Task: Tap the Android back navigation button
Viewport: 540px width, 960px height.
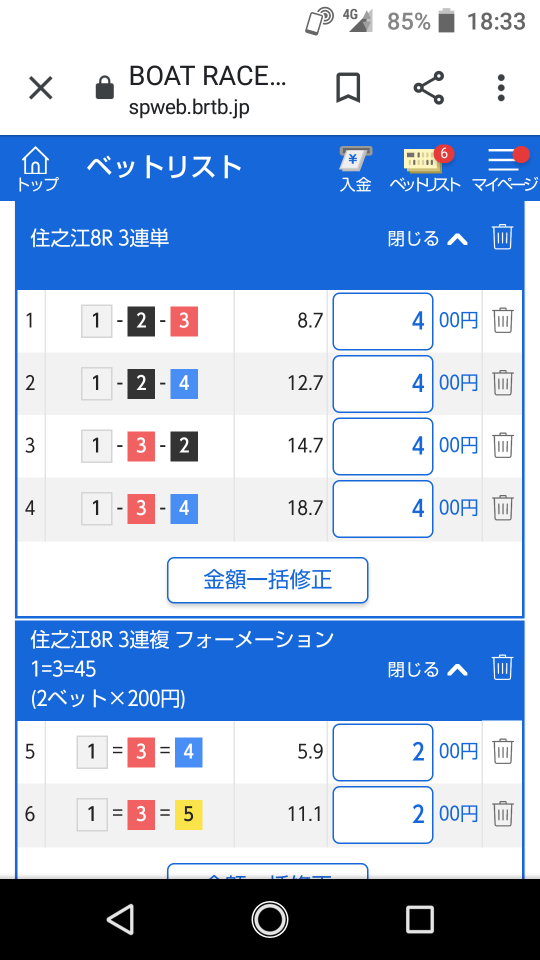Action: (120, 920)
